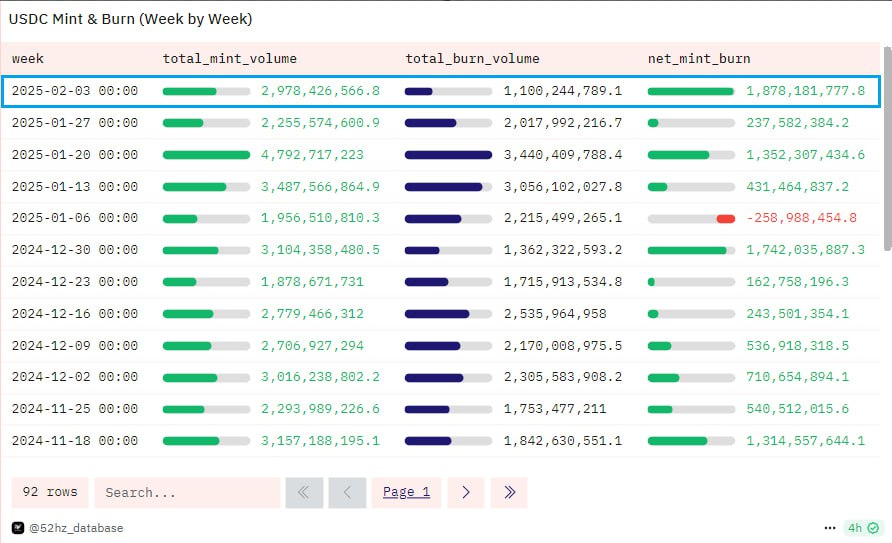Select the 2025-01-06 week row

tap(440, 218)
